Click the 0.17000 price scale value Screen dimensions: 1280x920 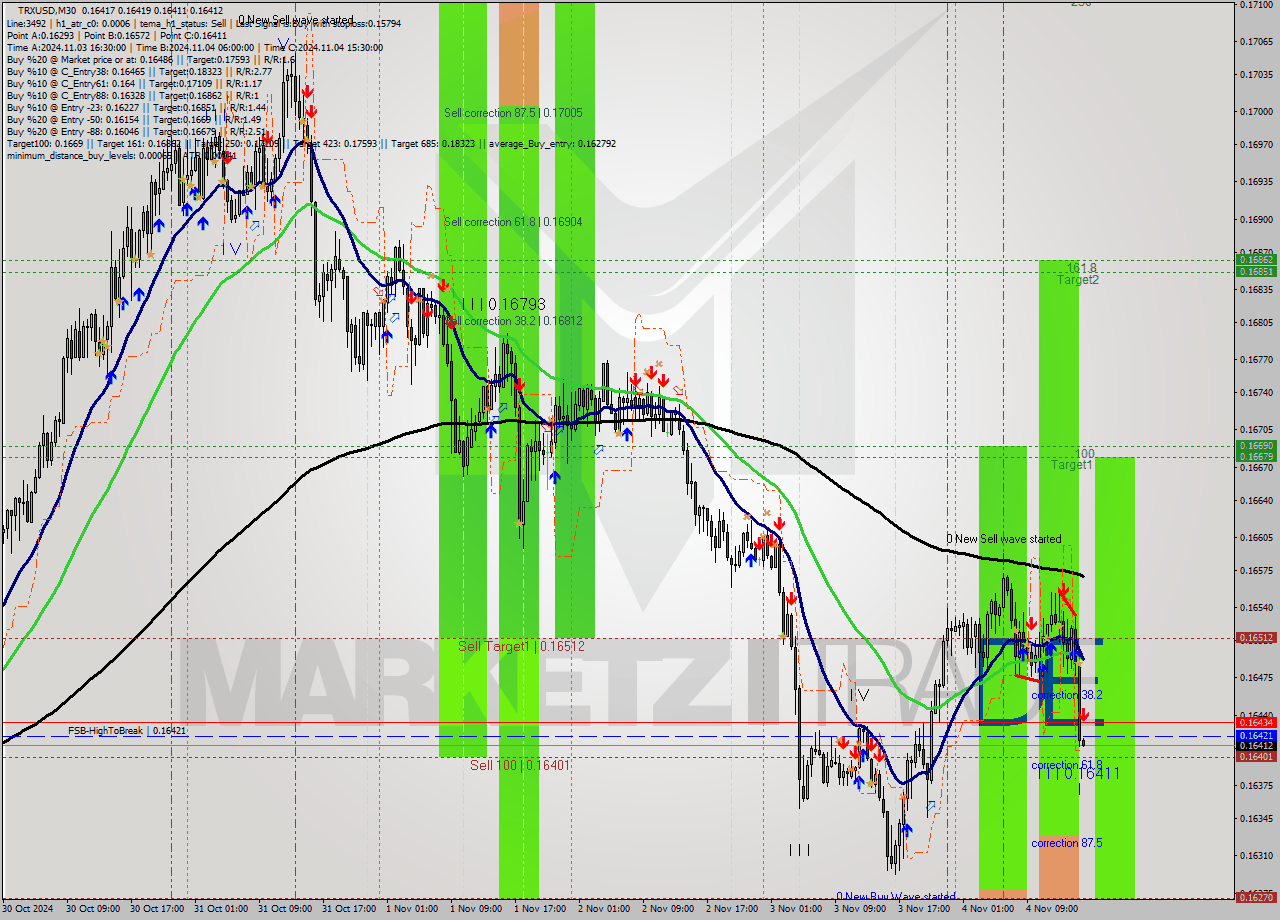point(1258,112)
